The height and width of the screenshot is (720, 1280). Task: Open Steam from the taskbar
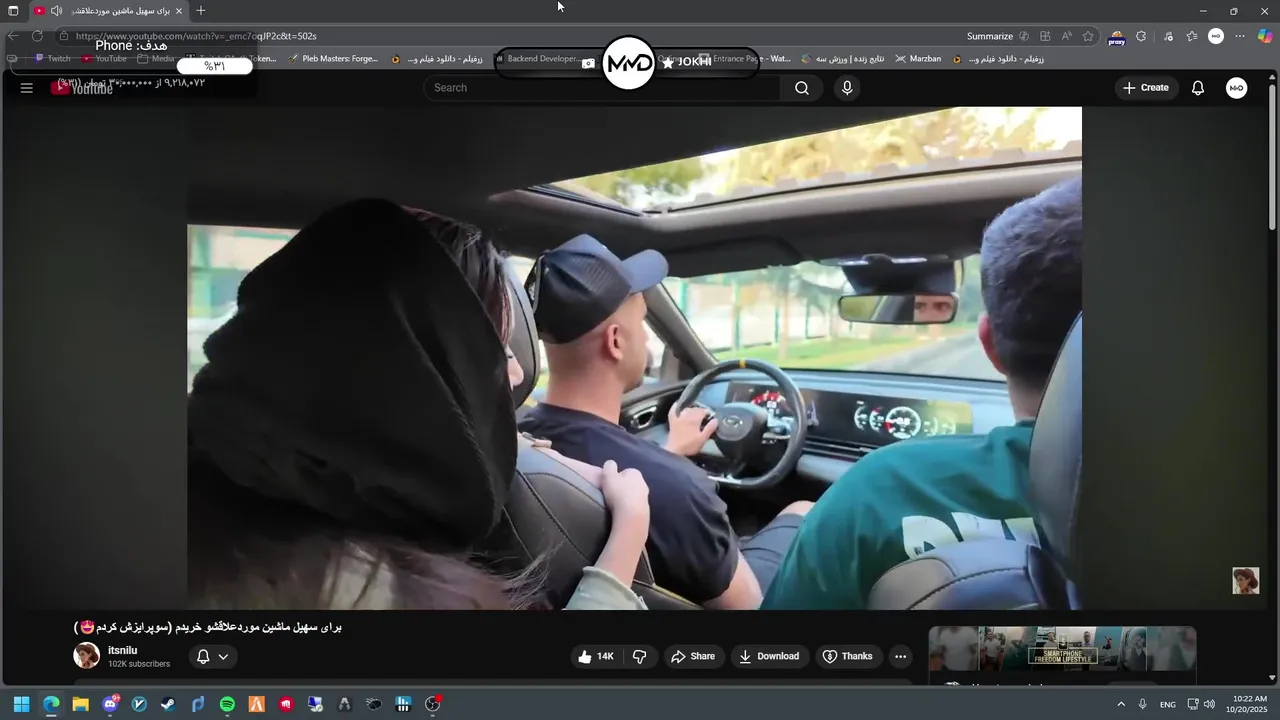pos(168,704)
